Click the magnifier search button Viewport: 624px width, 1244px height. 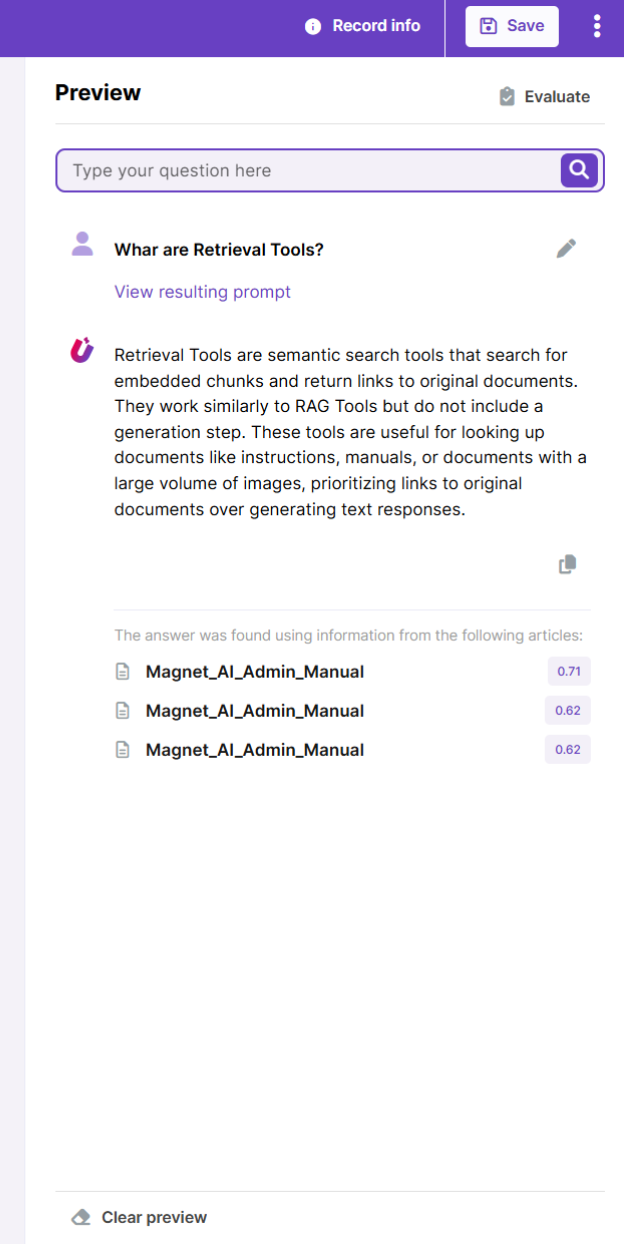[579, 170]
